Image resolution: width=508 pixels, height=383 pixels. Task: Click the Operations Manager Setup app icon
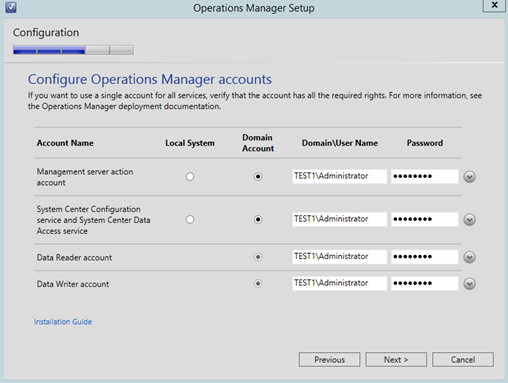(11, 7)
